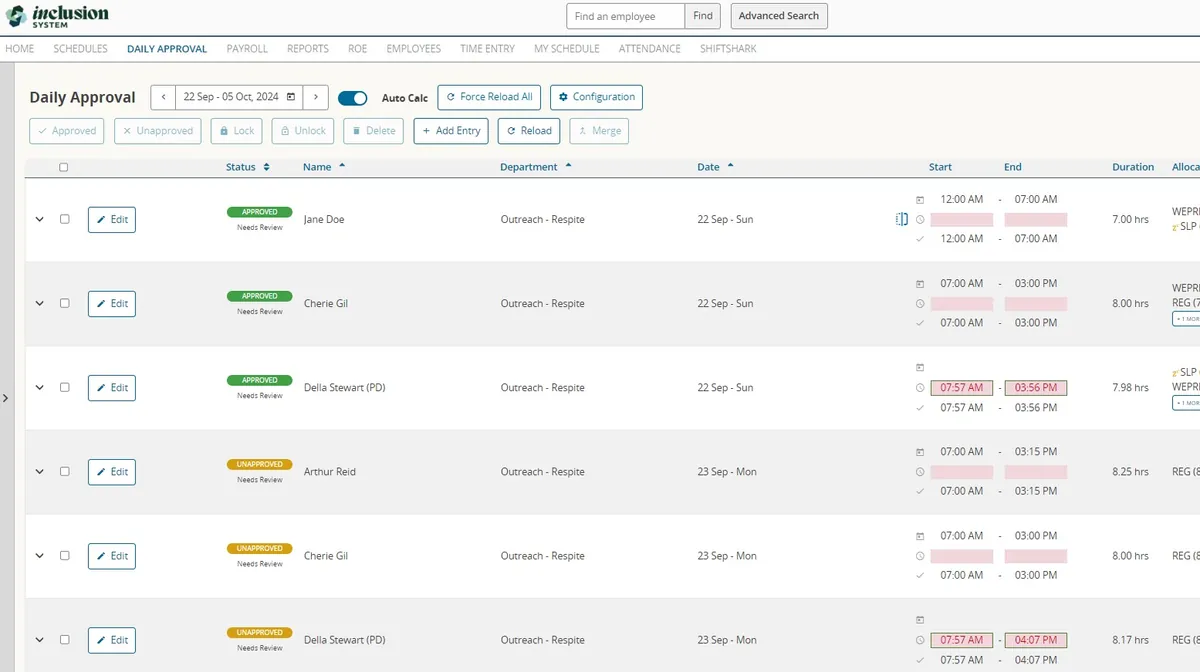The height and width of the screenshot is (672, 1200).
Task: Sort the Date column with its arrow
Action: [730, 166]
